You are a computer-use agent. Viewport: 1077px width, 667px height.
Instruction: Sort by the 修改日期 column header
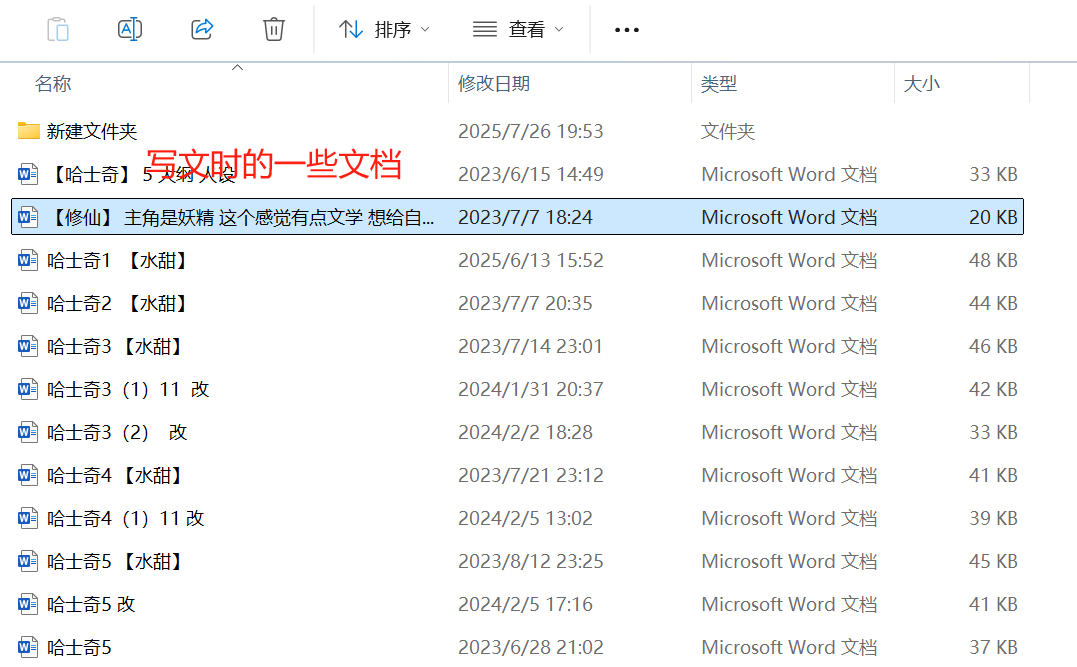pos(494,84)
